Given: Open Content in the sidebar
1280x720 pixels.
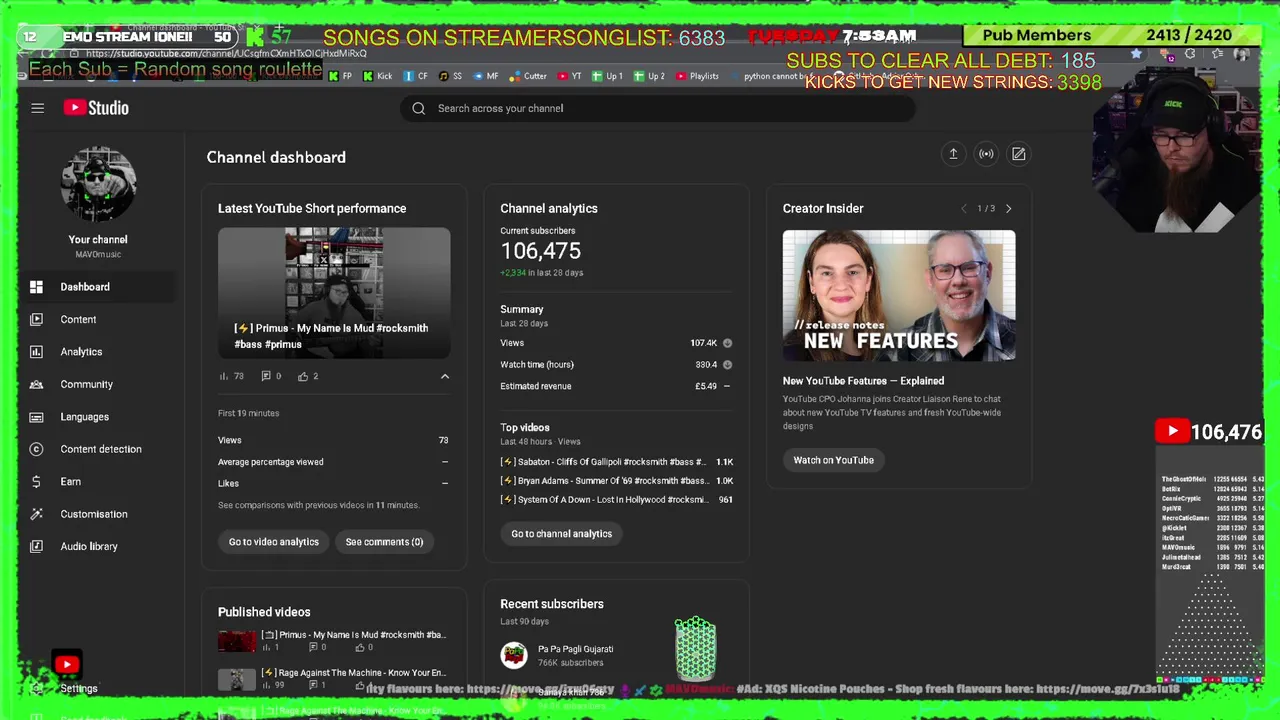Looking at the screenshot, I should click(98, 319).
